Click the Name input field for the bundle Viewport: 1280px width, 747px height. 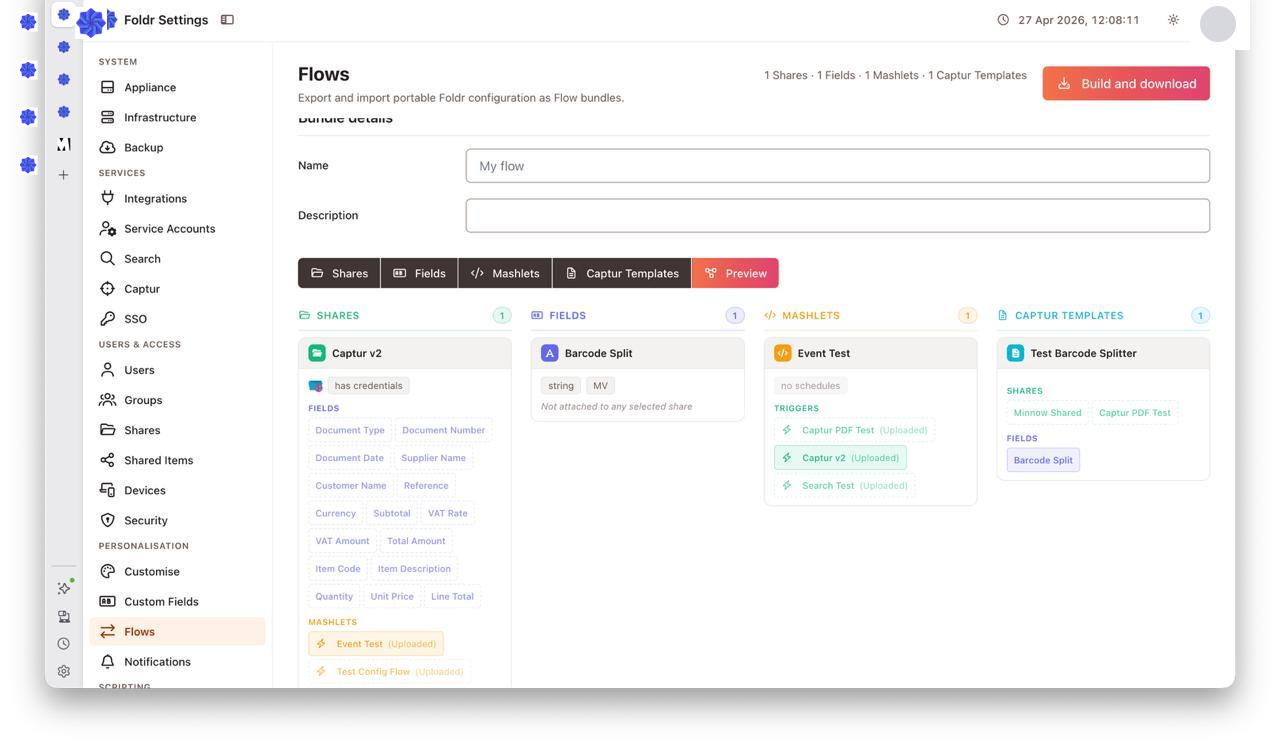[838, 165]
